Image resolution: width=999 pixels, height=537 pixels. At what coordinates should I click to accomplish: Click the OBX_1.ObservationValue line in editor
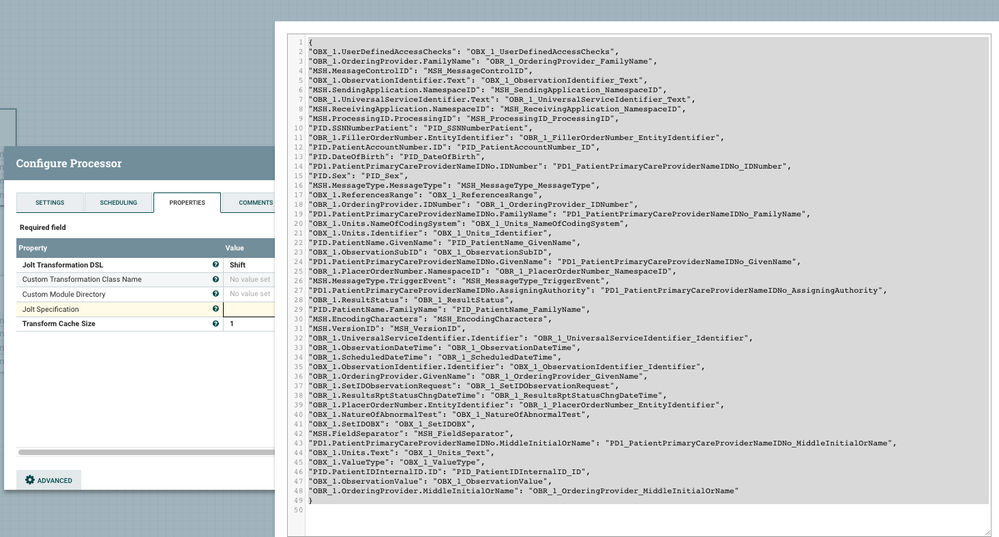tap(429, 482)
